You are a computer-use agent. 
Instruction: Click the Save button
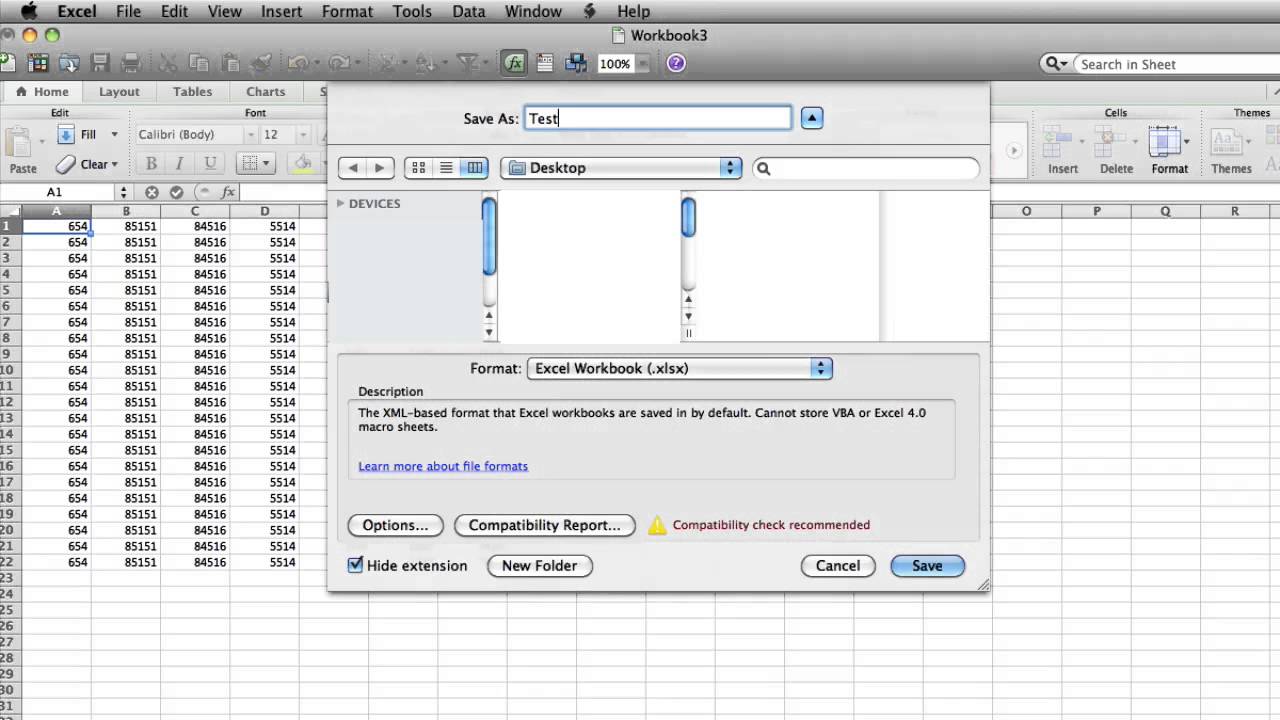pyautogui.click(x=927, y=565)
